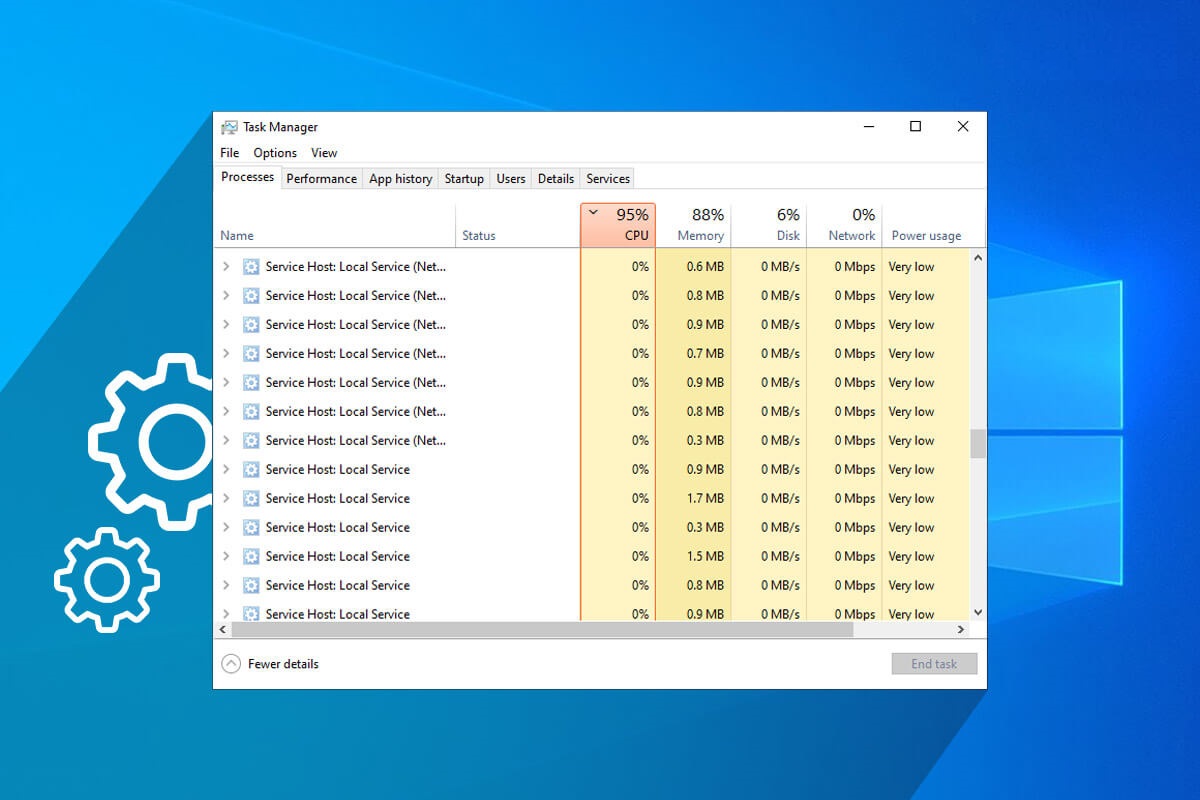
Task: Sort processes by the Name column
Action: [335, 225]
